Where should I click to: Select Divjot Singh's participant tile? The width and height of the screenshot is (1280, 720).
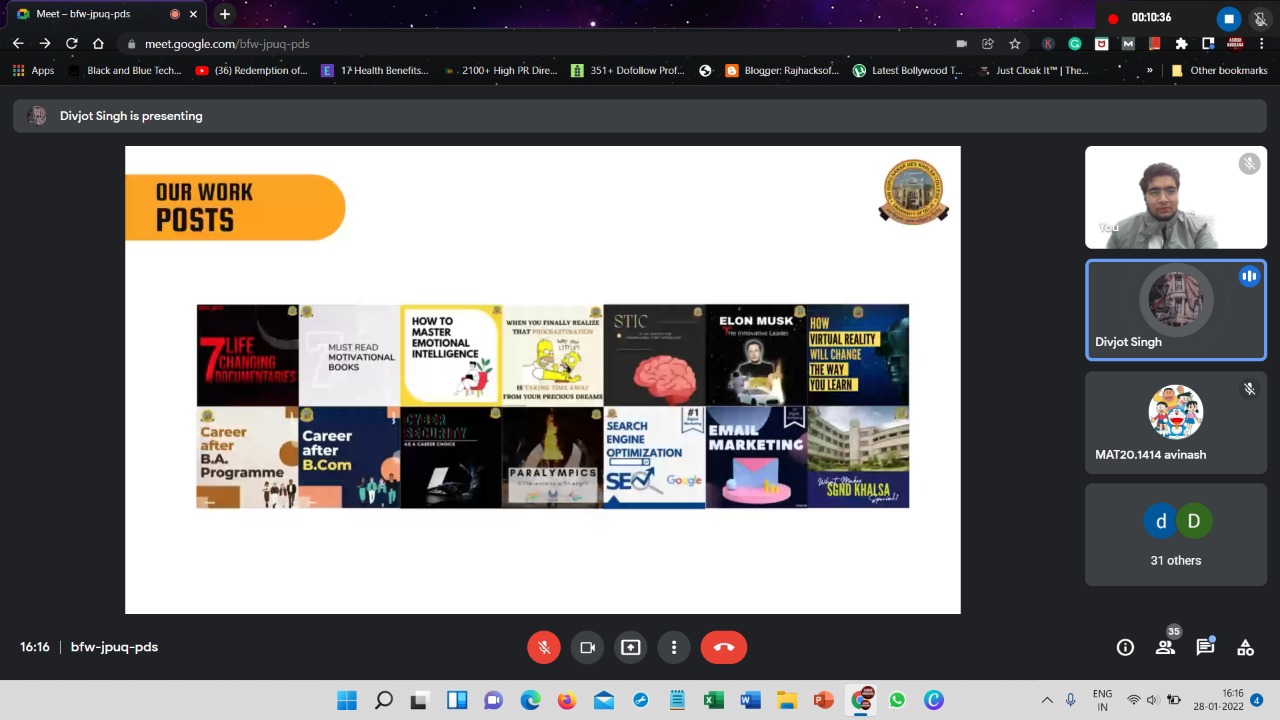pos(1175,310)
